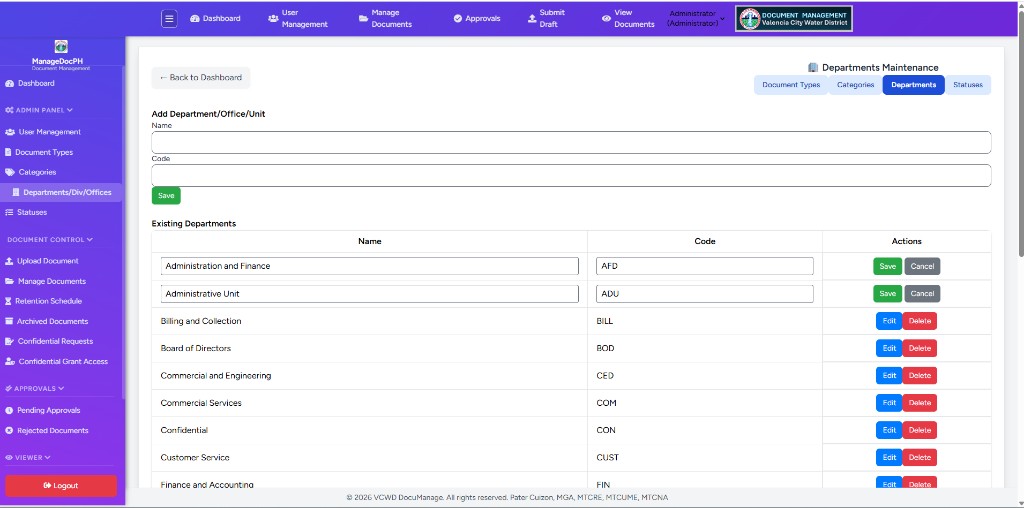Open Submit Draft in the top navigation

[x=547, y=19]
